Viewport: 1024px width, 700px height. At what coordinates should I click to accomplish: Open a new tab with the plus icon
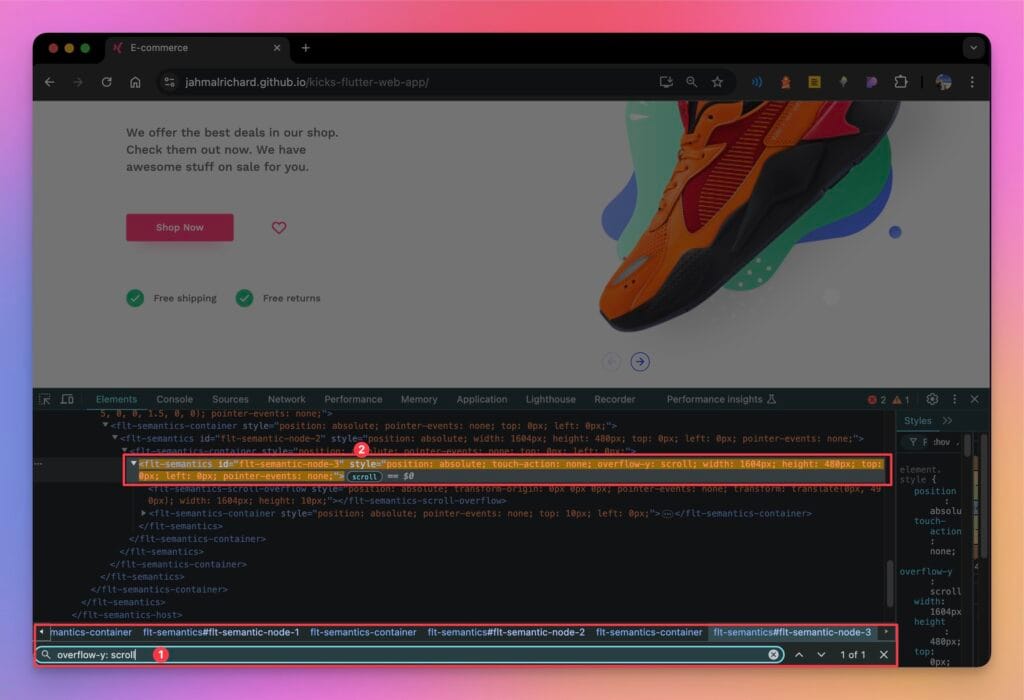tap(306, 48)
